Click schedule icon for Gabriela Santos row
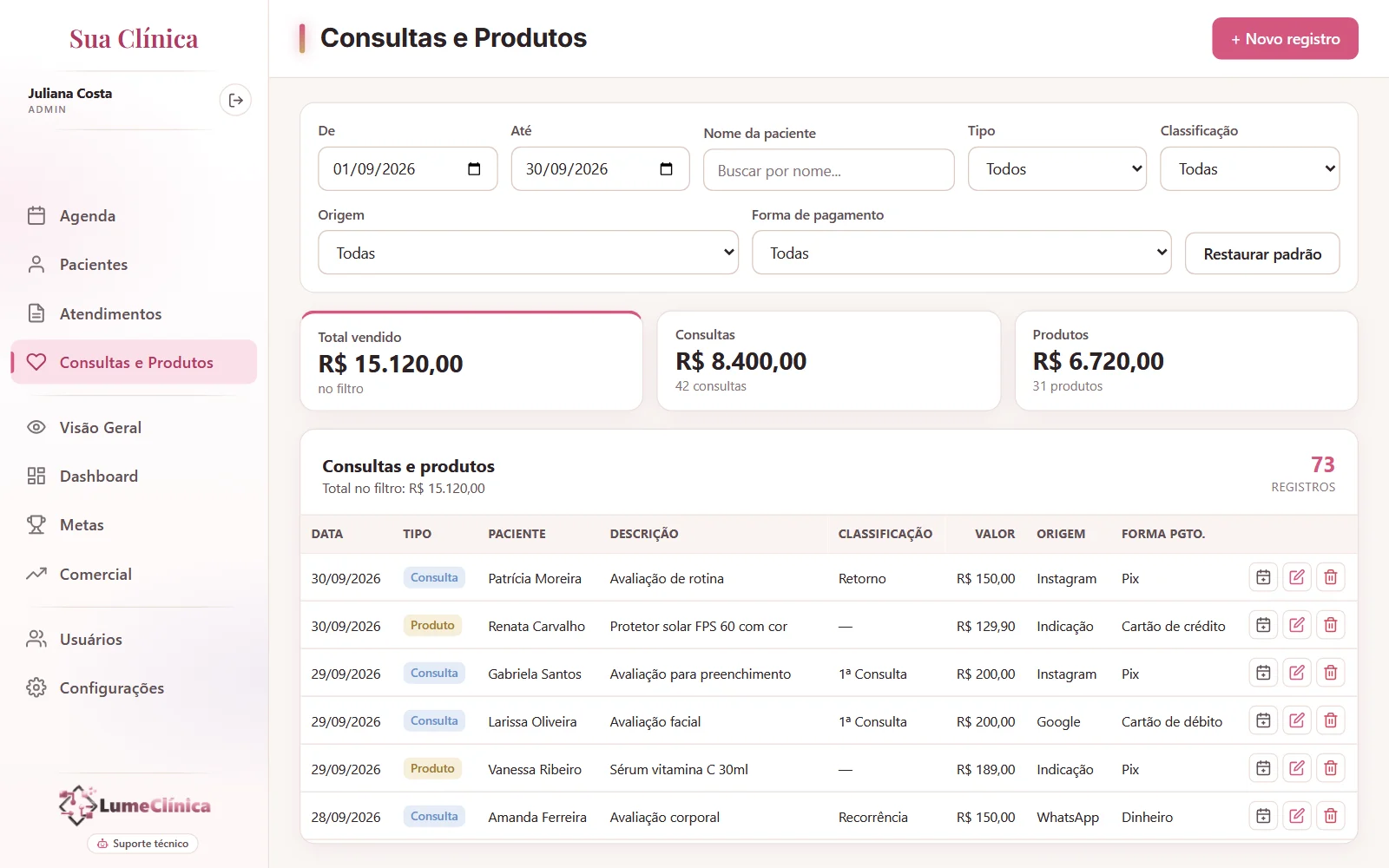This screenshot has width=1389, height=868. pyautogui.click(x=1263, y=673)
